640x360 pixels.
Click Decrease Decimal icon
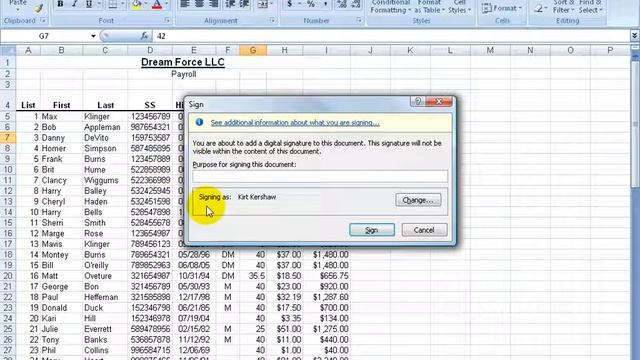tap(356, 4)
